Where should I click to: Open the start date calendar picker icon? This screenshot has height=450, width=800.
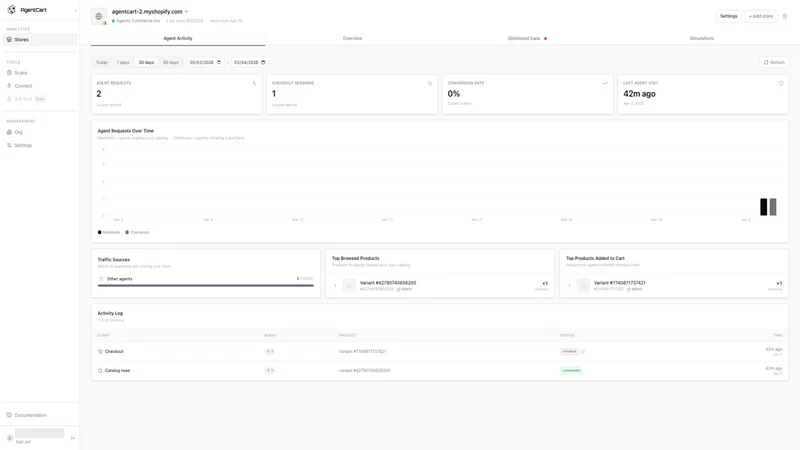219,62
